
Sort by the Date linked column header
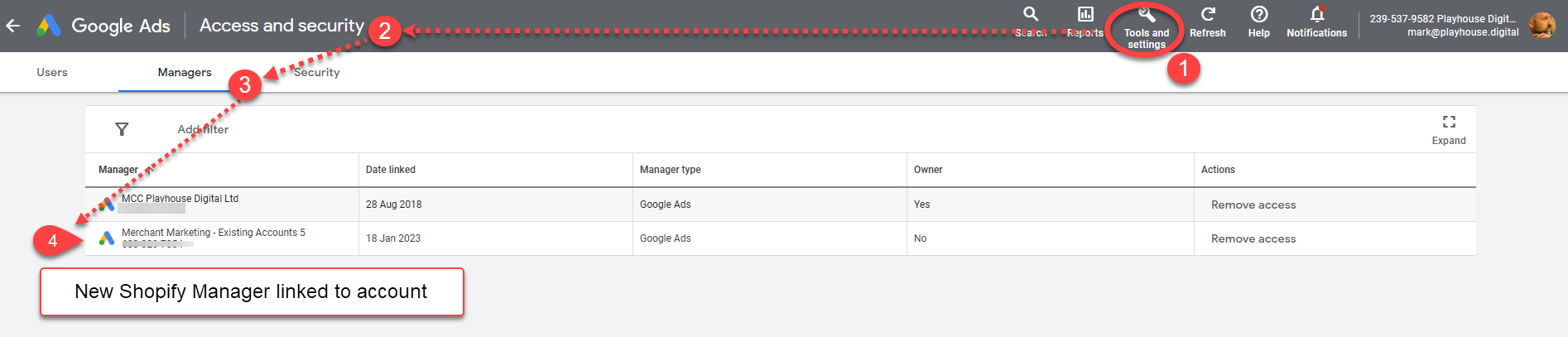click(x=391, y=170)
